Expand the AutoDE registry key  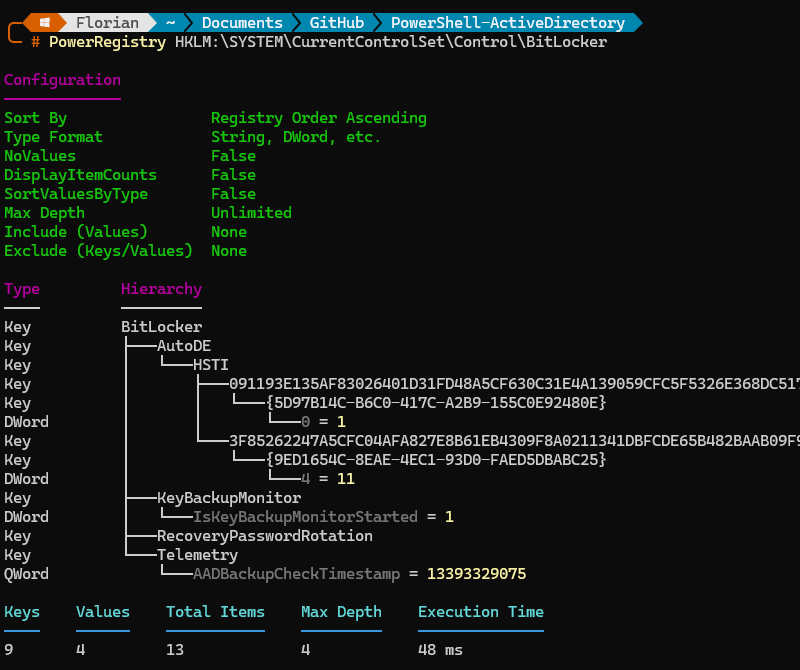click(x=184, y=345)
